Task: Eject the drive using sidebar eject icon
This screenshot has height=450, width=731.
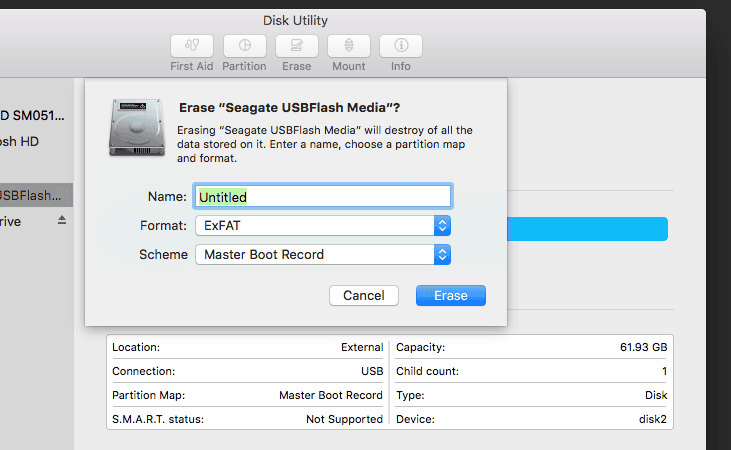Action: pos(62,220)
